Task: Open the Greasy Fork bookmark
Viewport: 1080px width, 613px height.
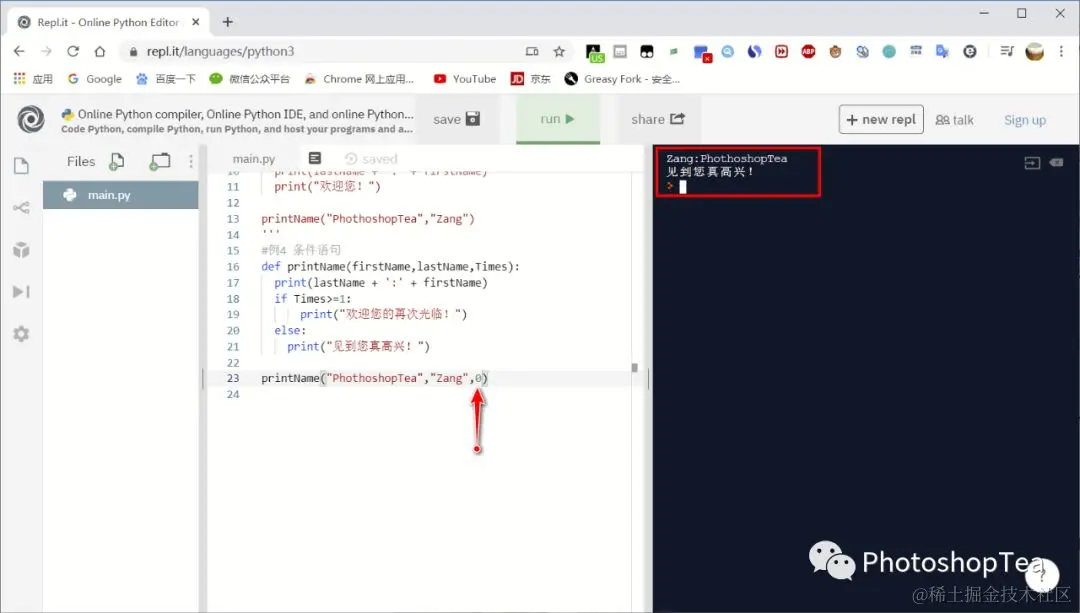Action: pyautogui.click(x=622, y=79)
